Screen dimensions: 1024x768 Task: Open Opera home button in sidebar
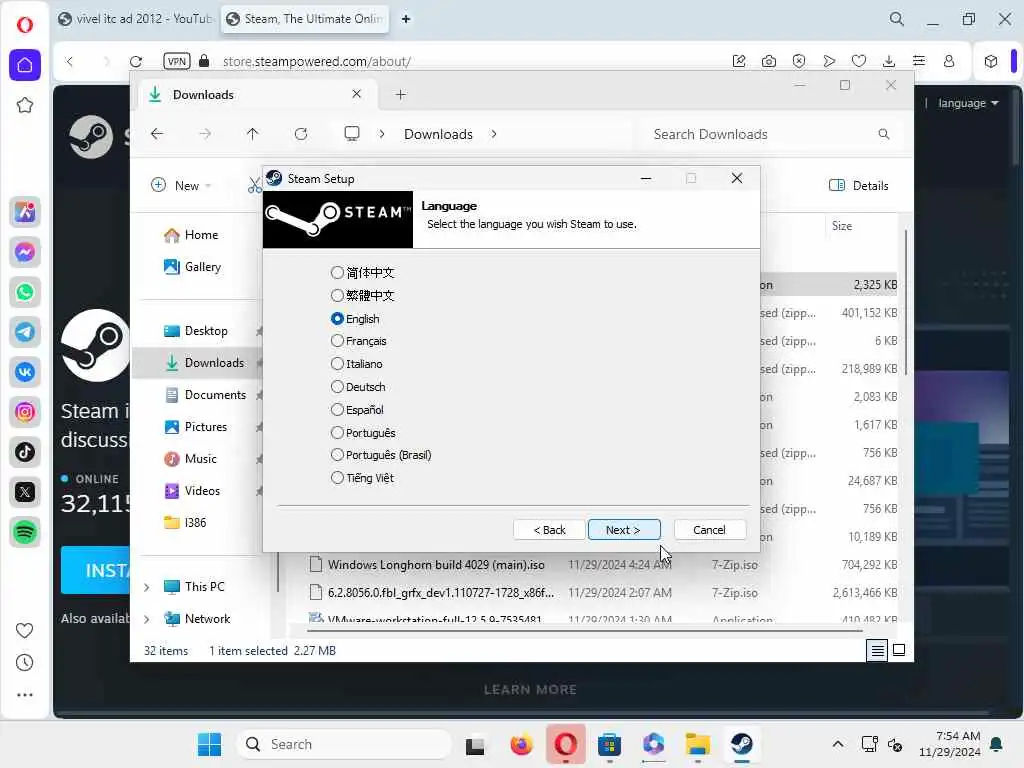point(25,65)
